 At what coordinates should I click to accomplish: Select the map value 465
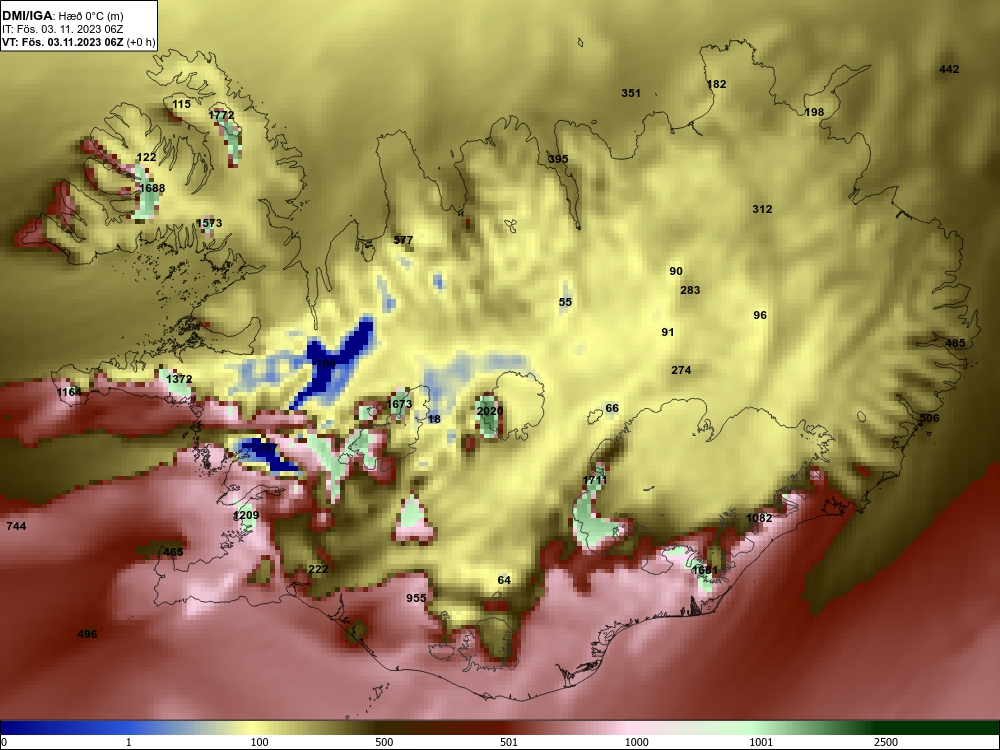point(173,552)
